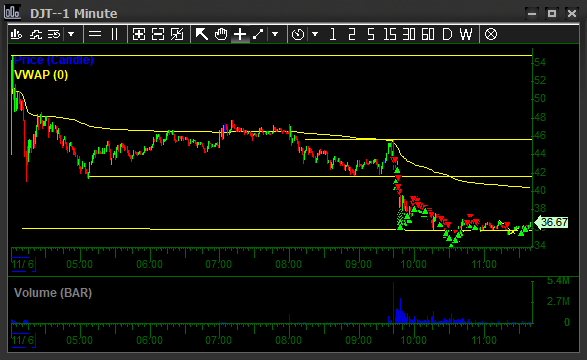This screenshot has height=360, width=587.
Task: Select the vertical lines tool
Action: point(115,34)
